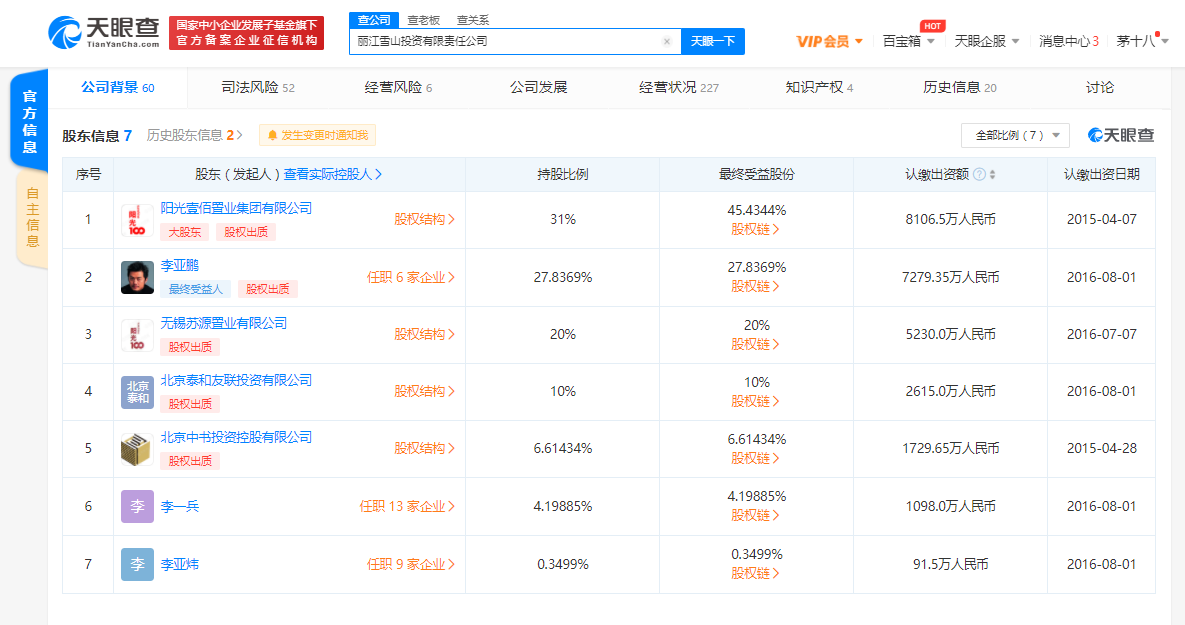
Task: Select the 历史信息 tab
Action: pos(959,88)
